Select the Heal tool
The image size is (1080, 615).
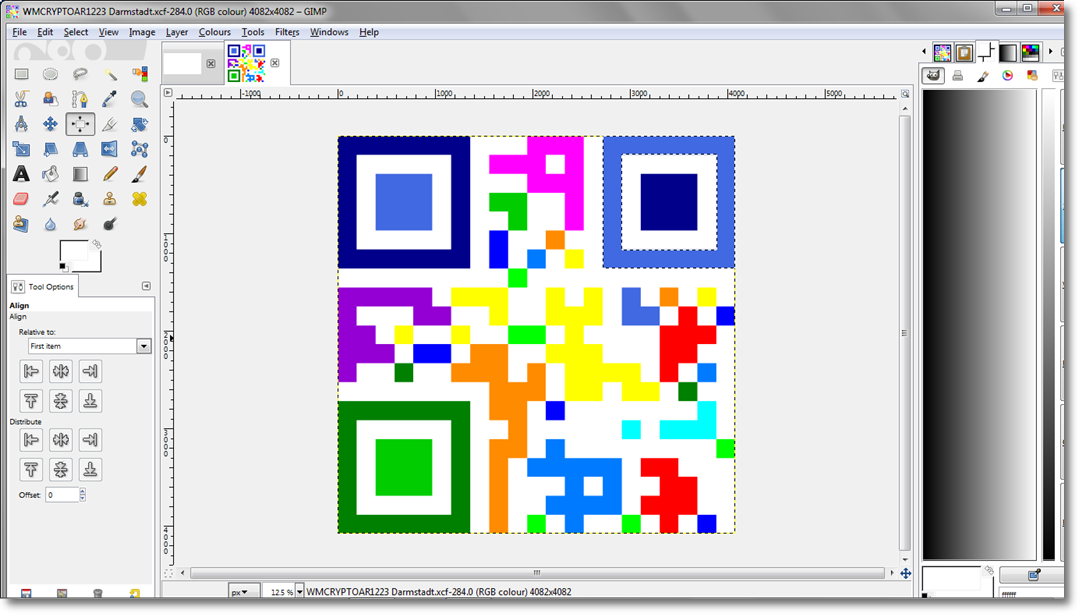pos(139,199)
